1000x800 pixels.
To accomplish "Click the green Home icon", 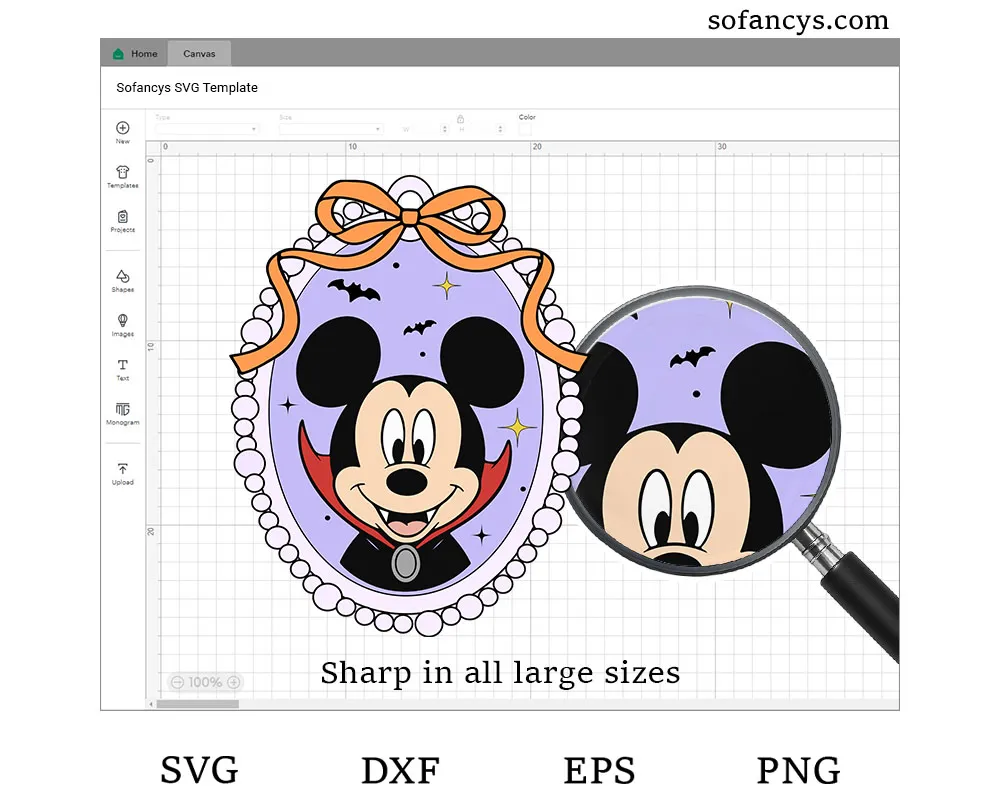I will [118, 54].
